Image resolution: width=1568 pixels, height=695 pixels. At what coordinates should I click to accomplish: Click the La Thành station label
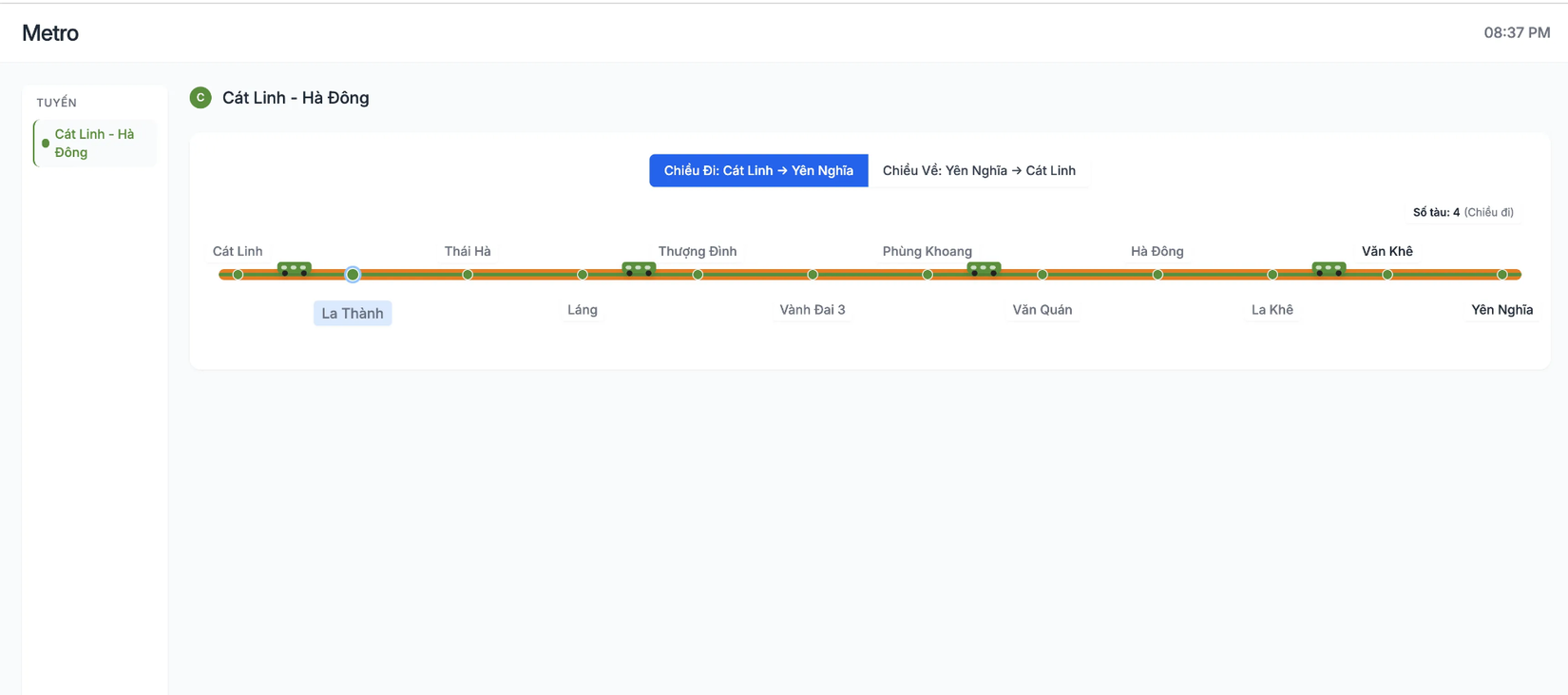353,314
